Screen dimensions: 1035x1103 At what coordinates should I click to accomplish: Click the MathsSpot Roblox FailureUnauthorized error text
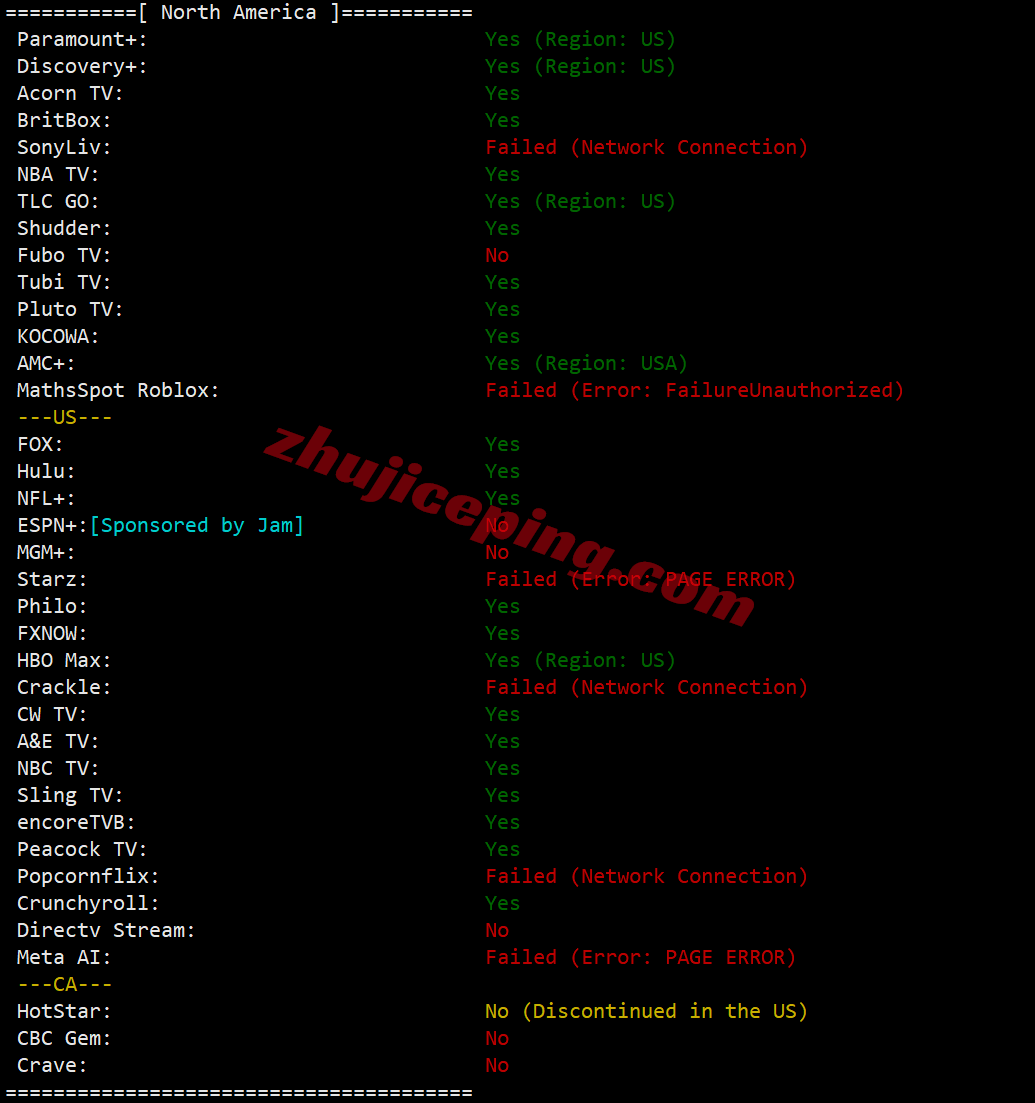(694, 390)
